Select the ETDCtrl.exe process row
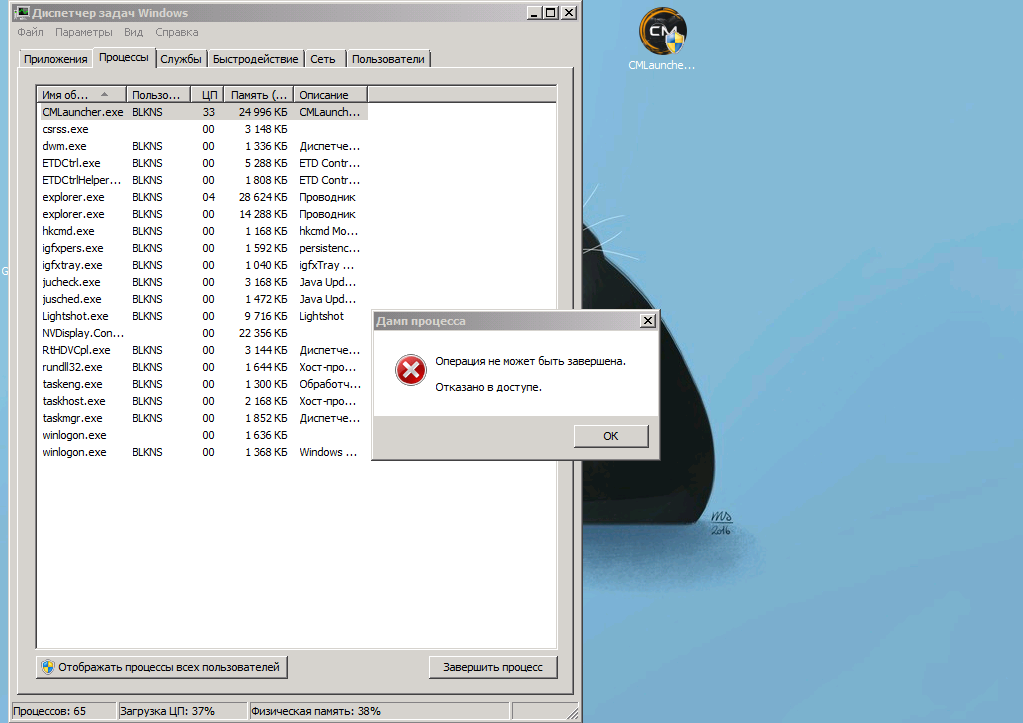 [x=203, y=163]
